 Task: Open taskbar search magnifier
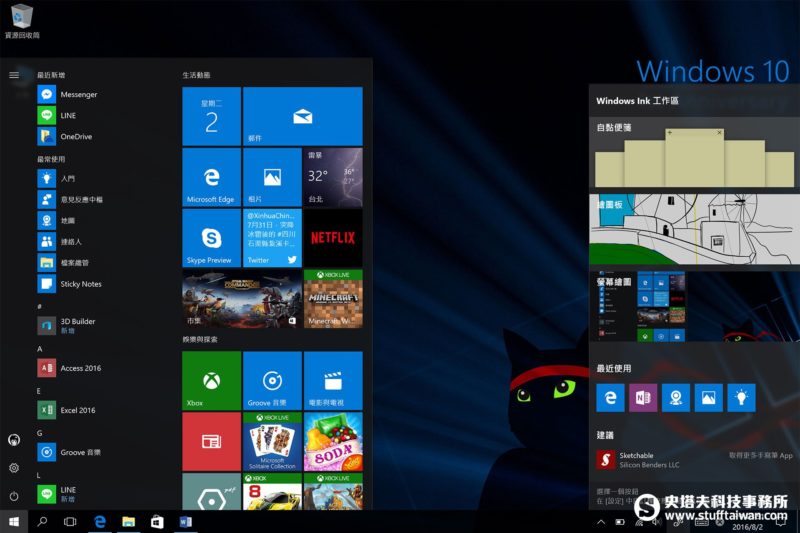coord(42,521)
